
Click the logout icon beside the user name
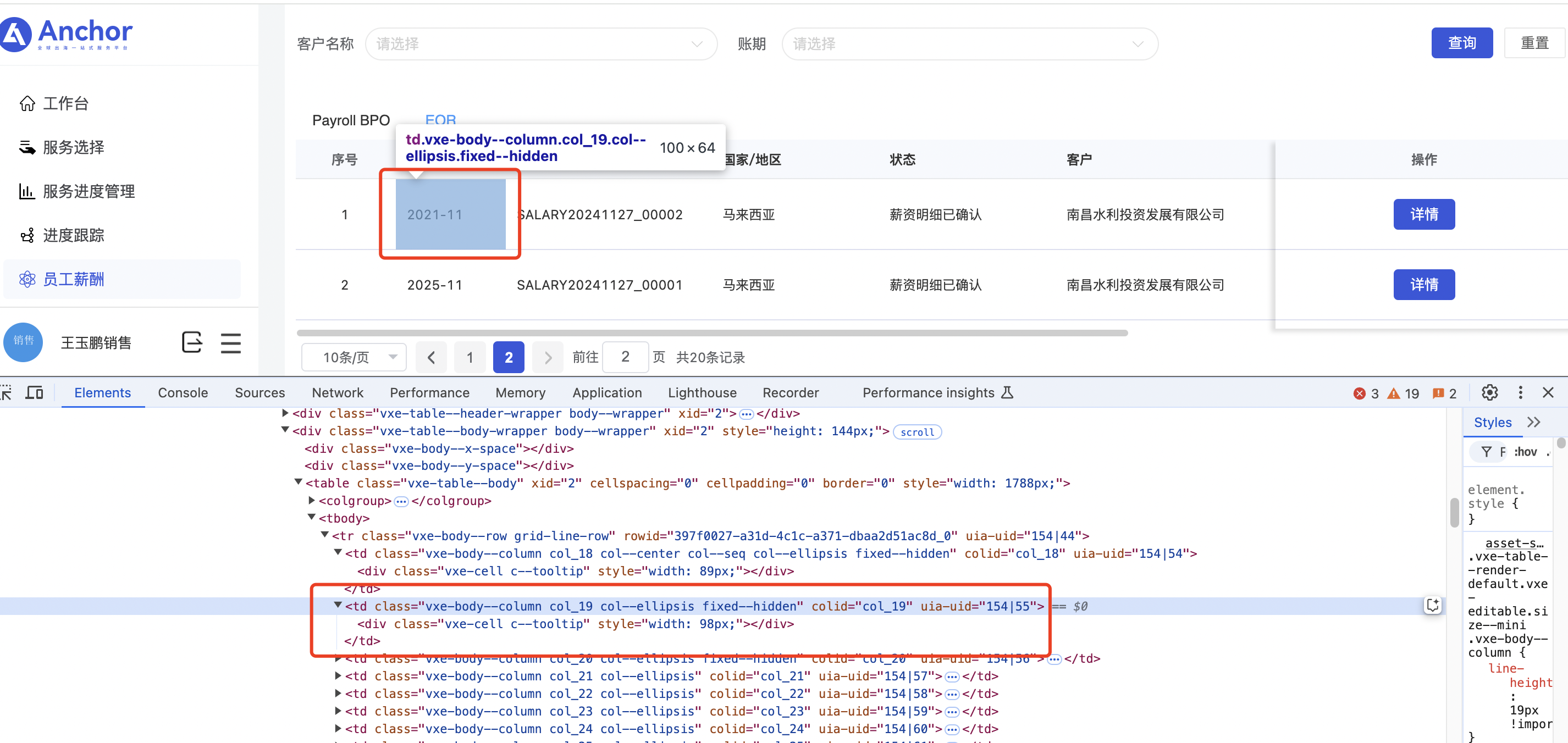click(192, 342)
